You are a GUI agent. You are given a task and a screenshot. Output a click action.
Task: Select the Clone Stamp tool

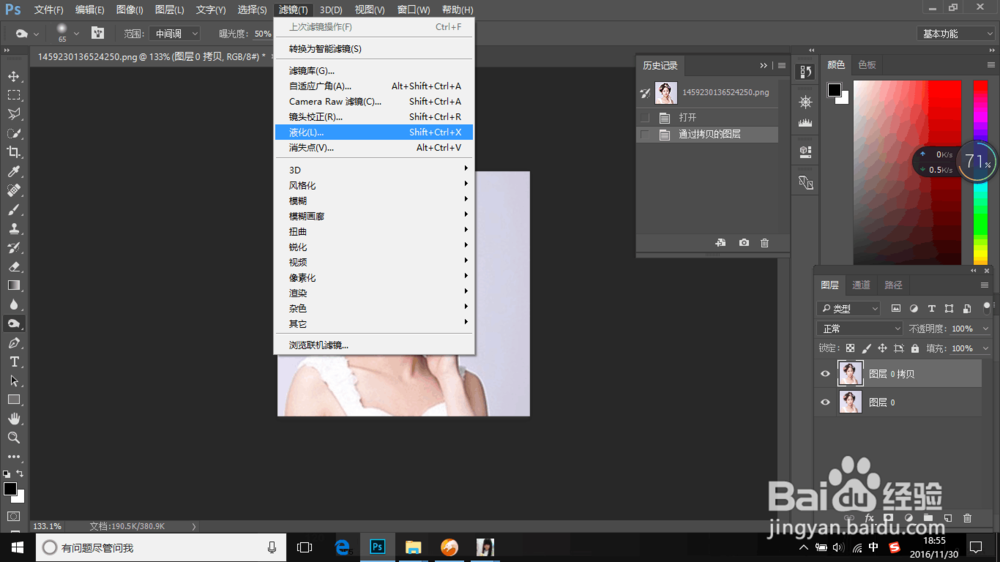point(13,228)
